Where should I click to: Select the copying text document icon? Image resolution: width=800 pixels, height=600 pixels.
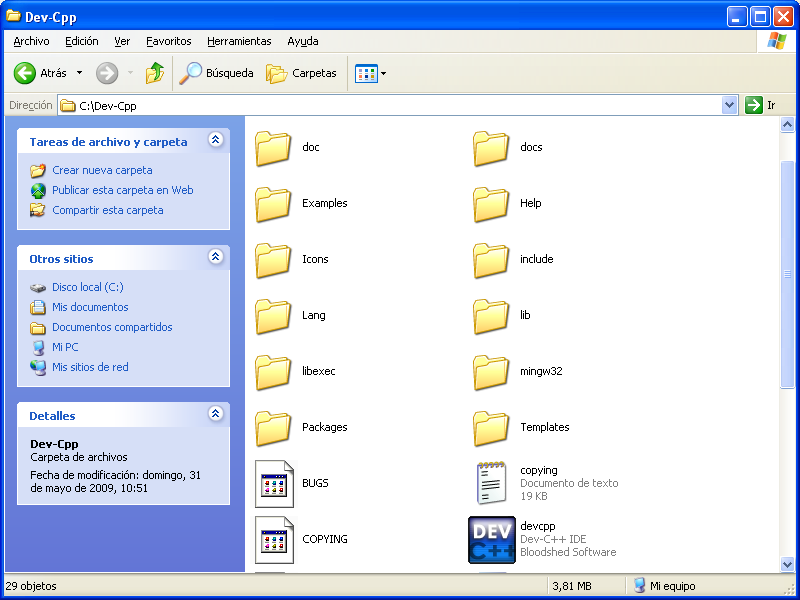tap(491, 483)
